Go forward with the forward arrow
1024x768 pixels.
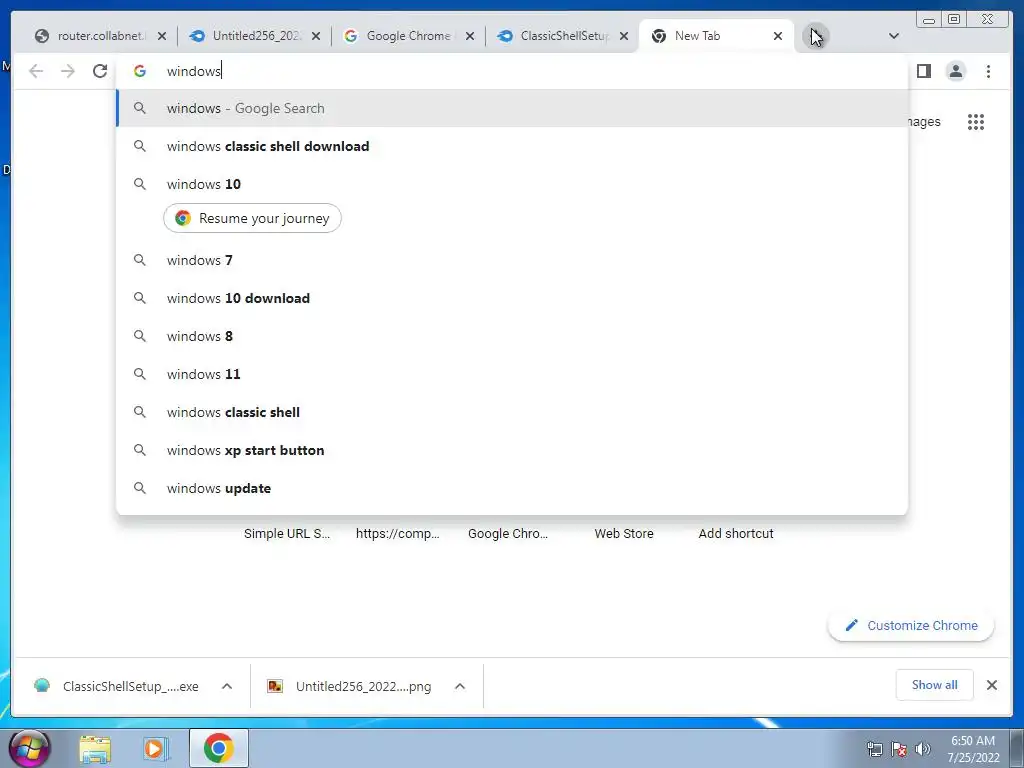coord(68,71)
